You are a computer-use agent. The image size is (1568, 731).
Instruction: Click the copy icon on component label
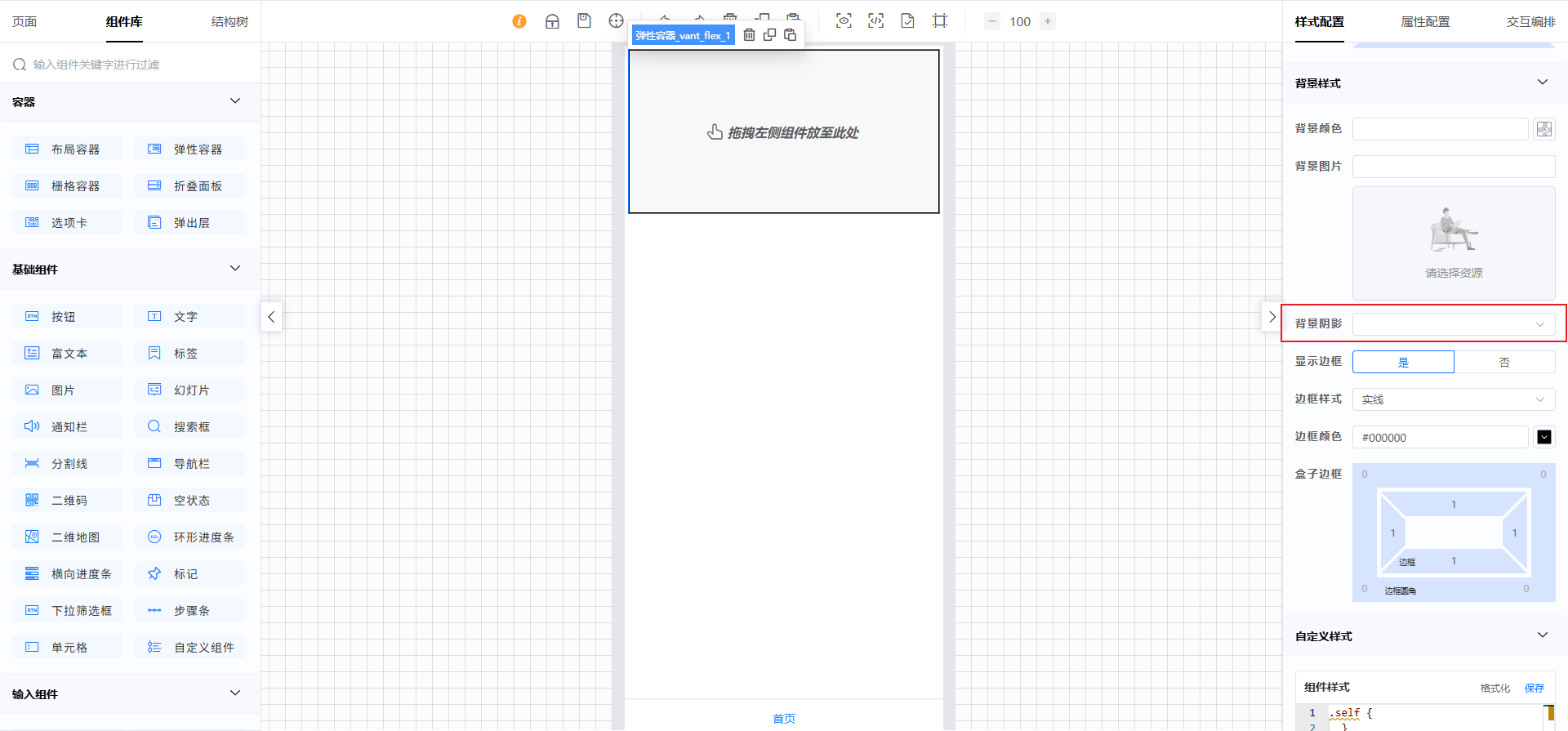tap(769, 35)
